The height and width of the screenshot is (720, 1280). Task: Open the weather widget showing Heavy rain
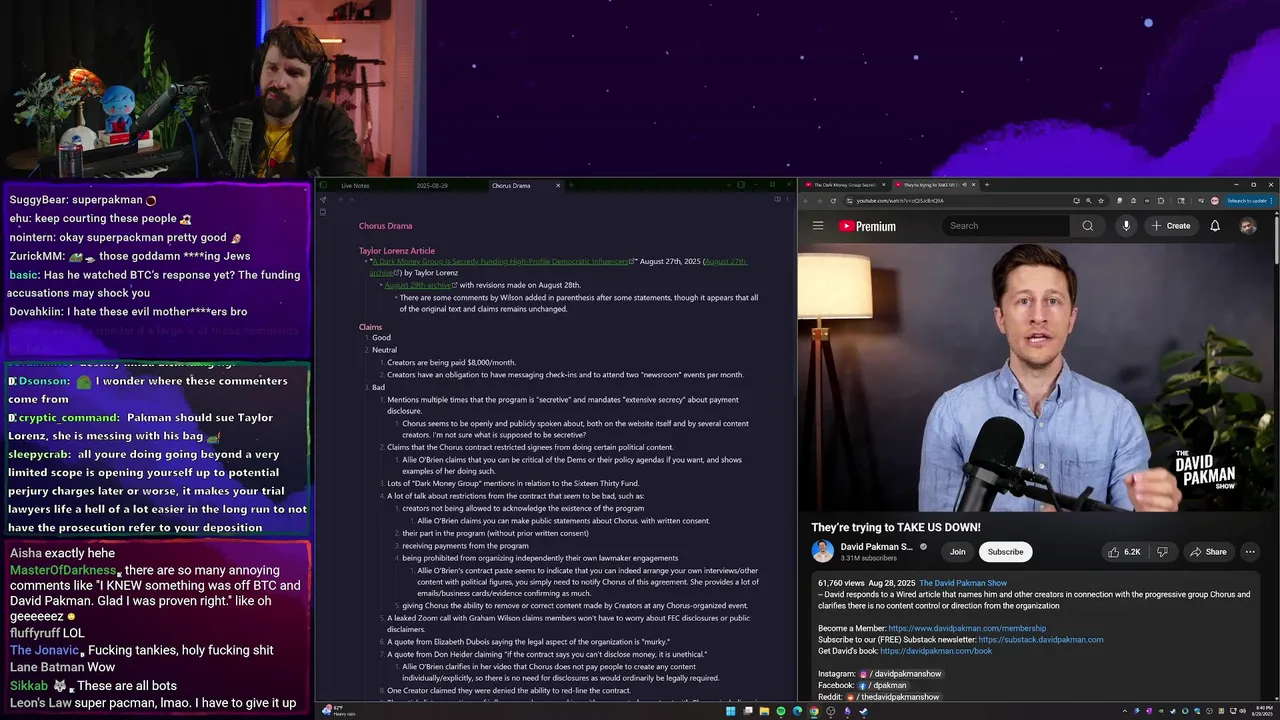(x=338, y=711)
